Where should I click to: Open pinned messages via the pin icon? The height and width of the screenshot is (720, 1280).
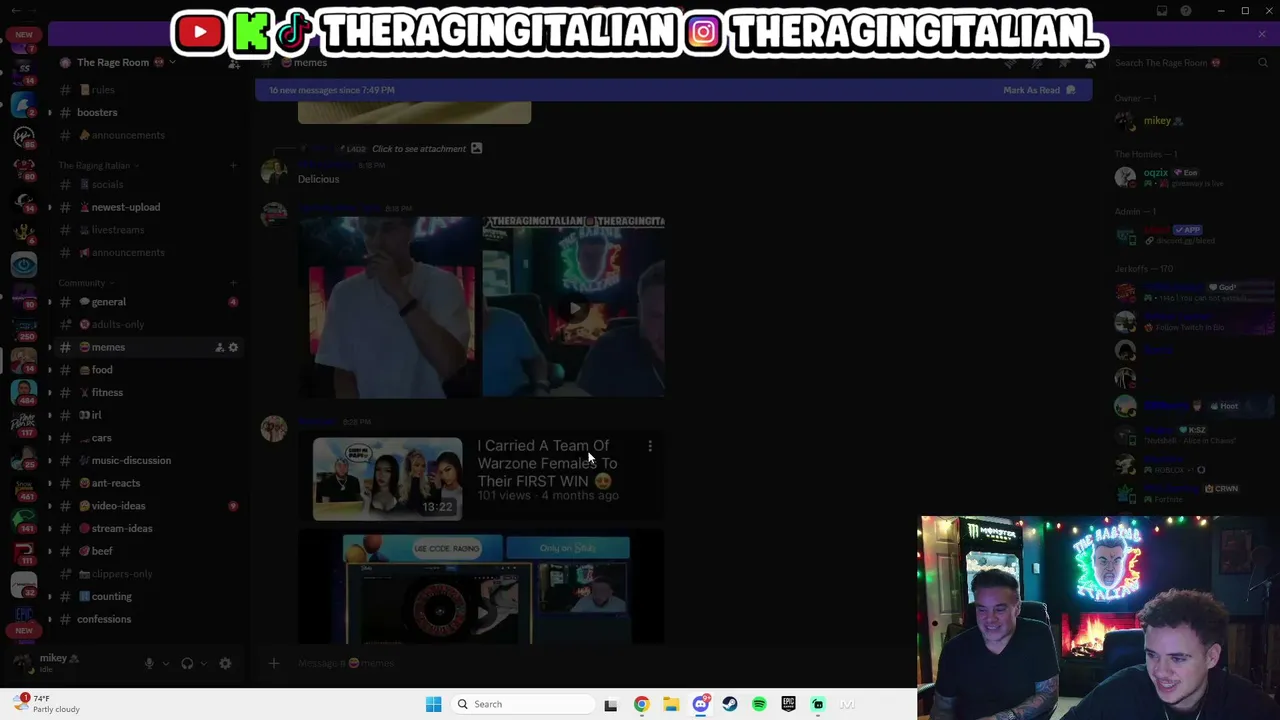1064,63
